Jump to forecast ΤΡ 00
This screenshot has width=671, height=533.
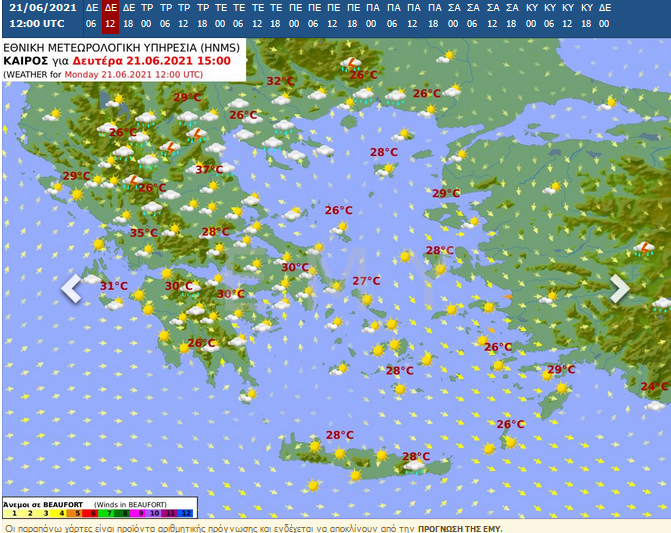coord(147,16)
